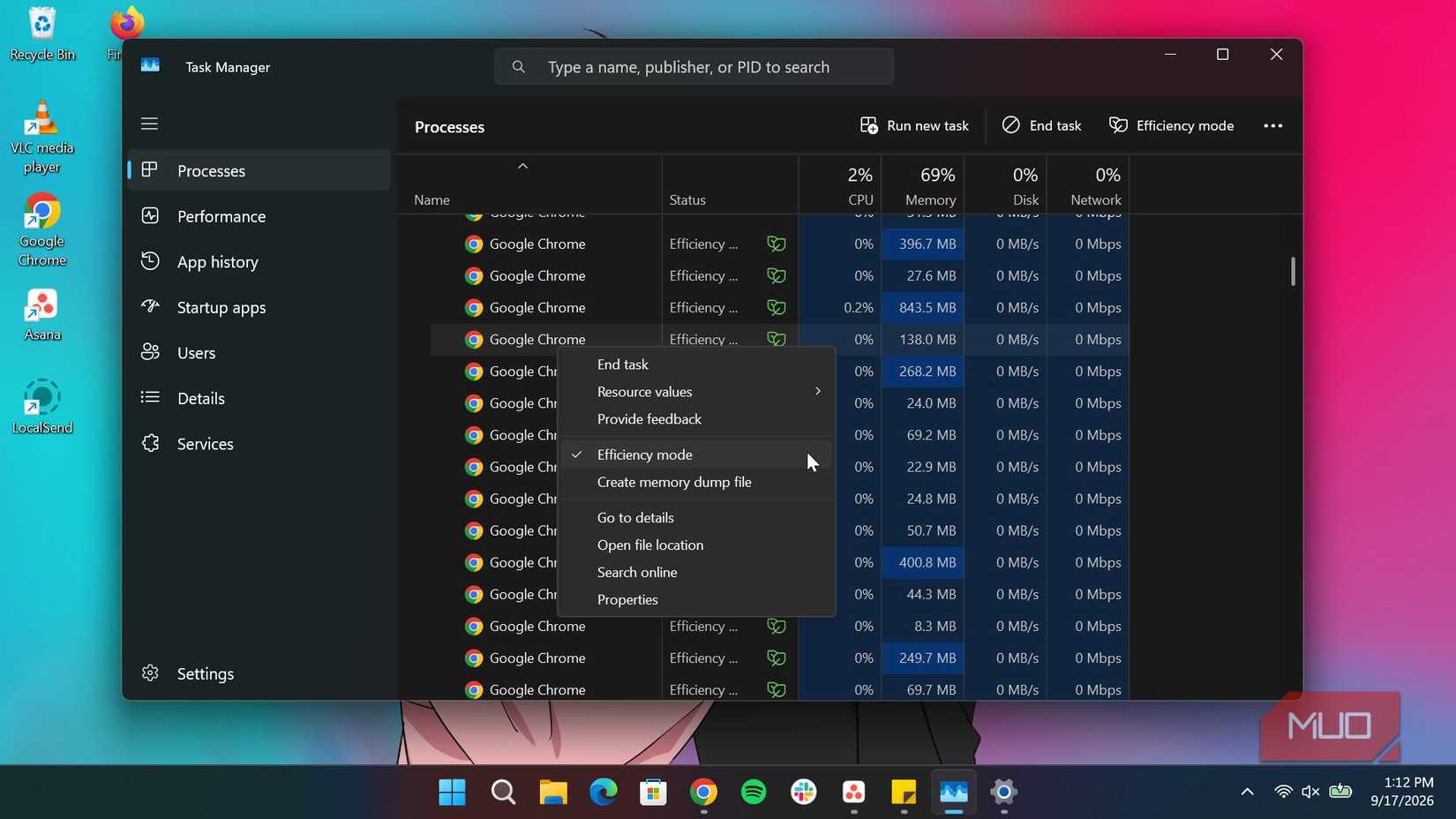The height and width of the screenshot is (819, 1456).
Task: Switch to App history page
Action: [259, 262]
